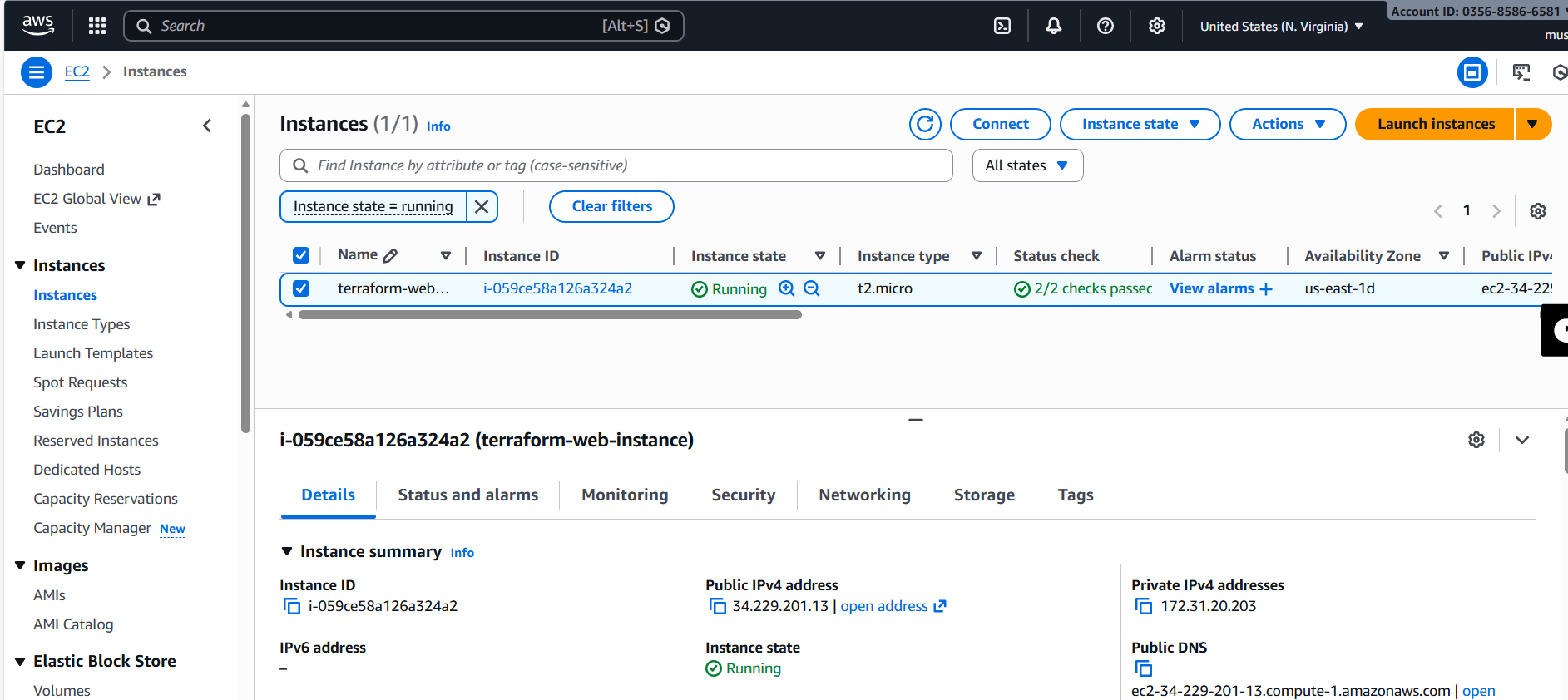Click the Connect button

click(x=1000, y=124)
